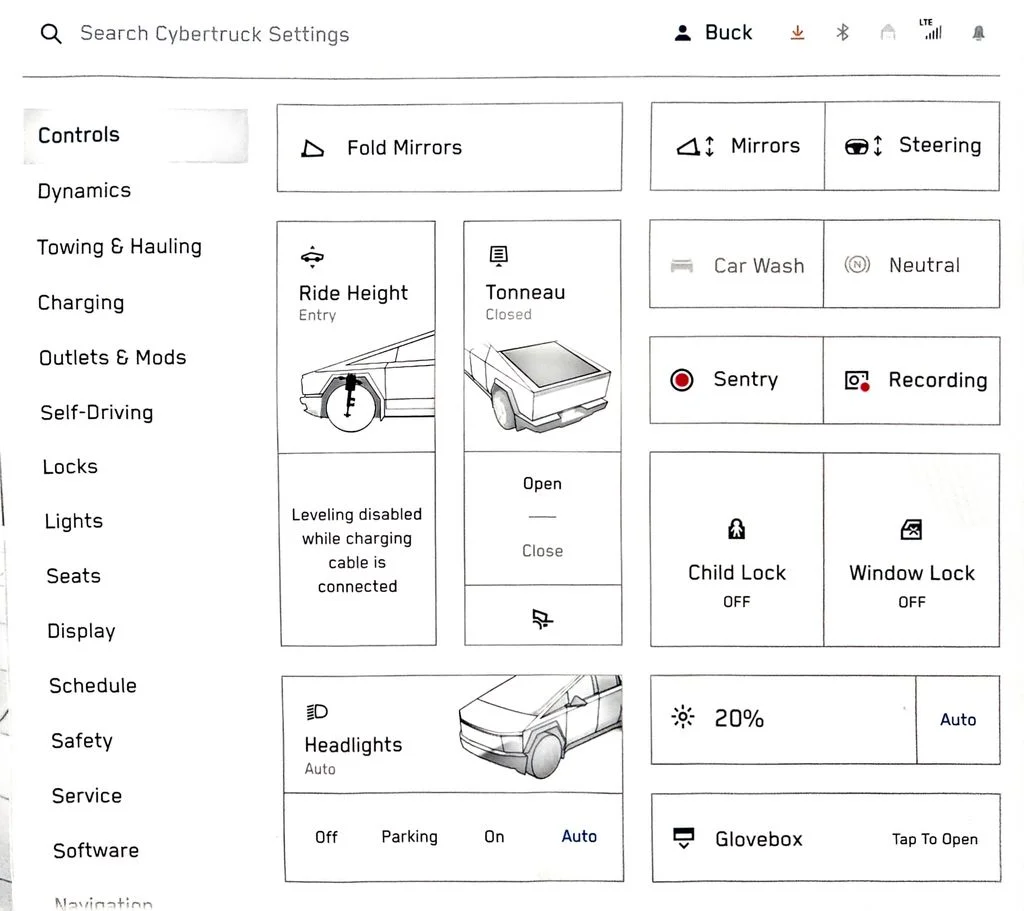The height and width of the screenshot is (911, 1024).
Task: Toggle Auto brightness
Action: pyautogui.click(x=958, y=720)
